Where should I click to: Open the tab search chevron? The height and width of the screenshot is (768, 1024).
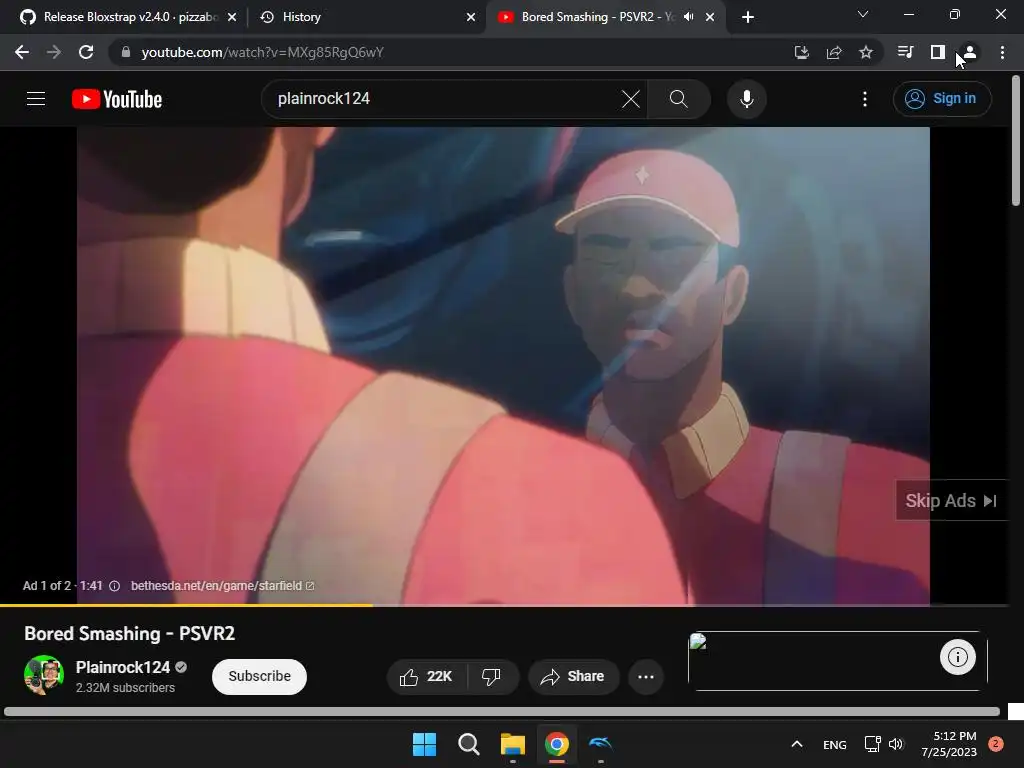[863, 14]
